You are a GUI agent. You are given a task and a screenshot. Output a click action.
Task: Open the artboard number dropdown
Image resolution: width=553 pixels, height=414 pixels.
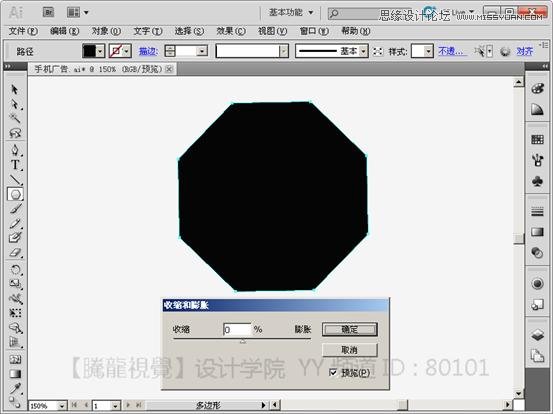pos(115,406)
